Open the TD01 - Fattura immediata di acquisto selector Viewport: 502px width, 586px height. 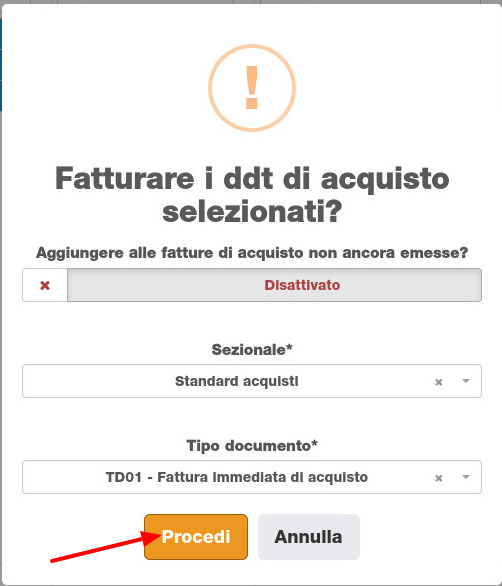252,477
